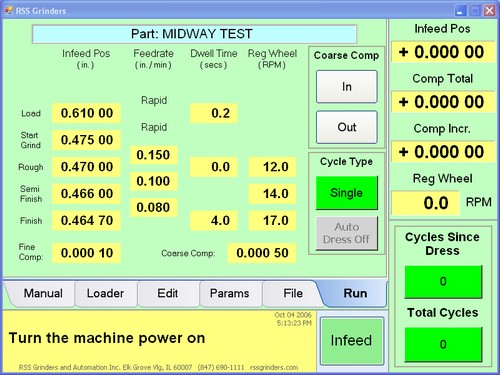Select feedrate field 0.100
Screen dimensions: 500x375
coord(153,181)
